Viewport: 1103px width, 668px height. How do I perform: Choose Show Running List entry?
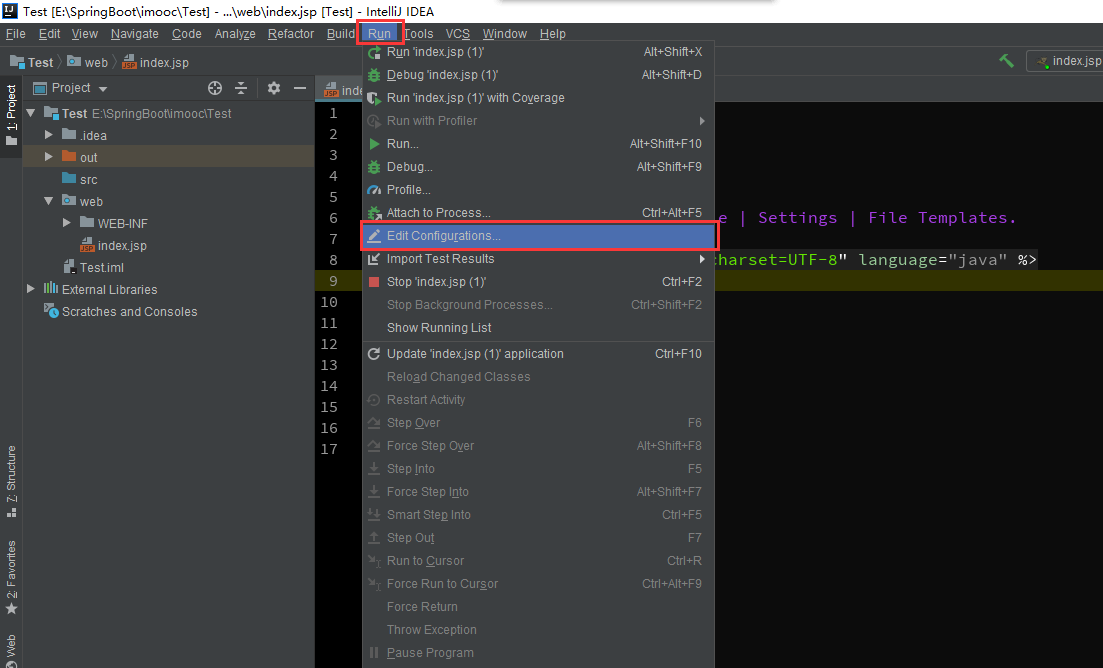[x=539, y=328]
